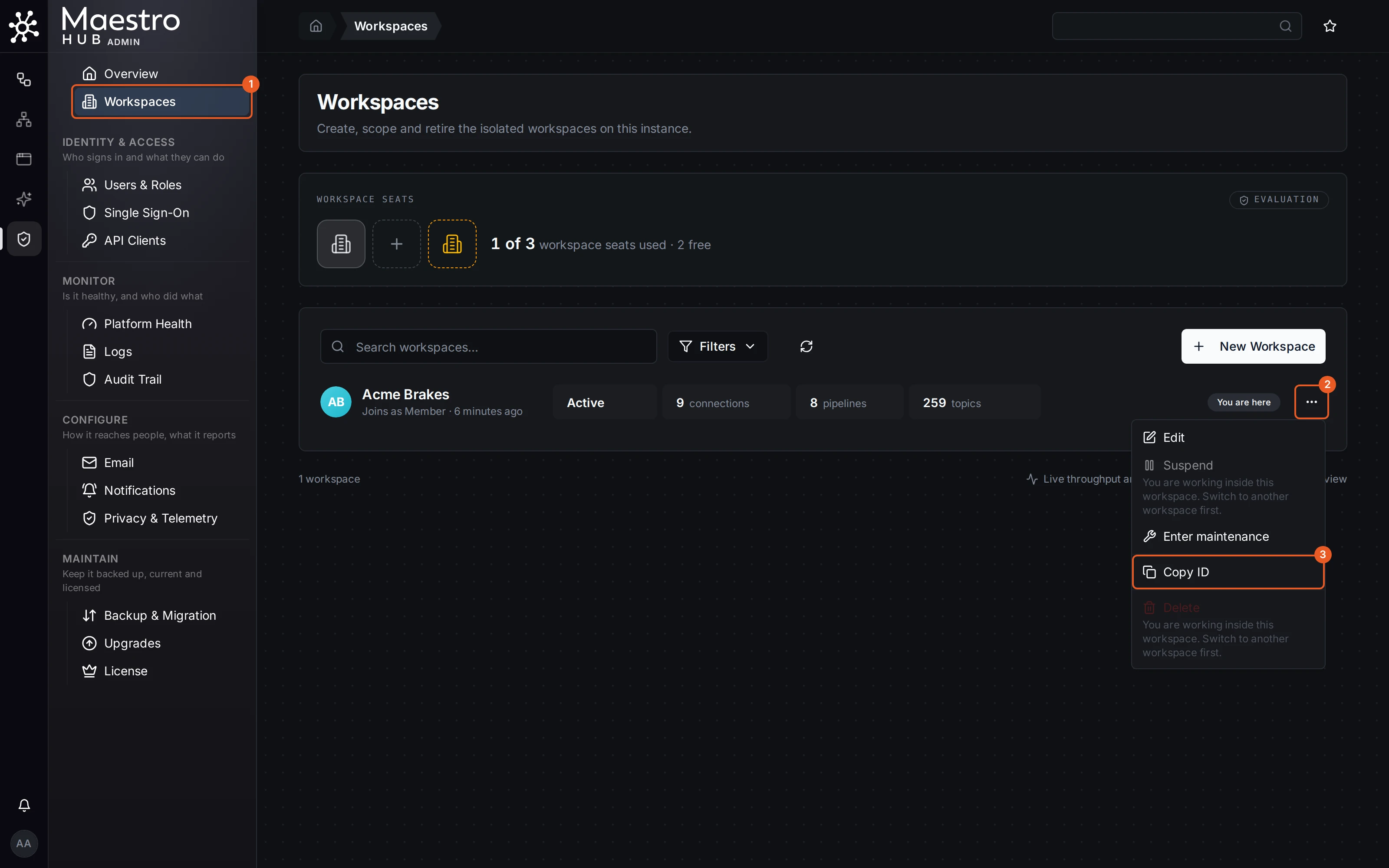Open Overview in the sidebar
The height and width of the screenshot is (868, 1389).
click(162, 73)
